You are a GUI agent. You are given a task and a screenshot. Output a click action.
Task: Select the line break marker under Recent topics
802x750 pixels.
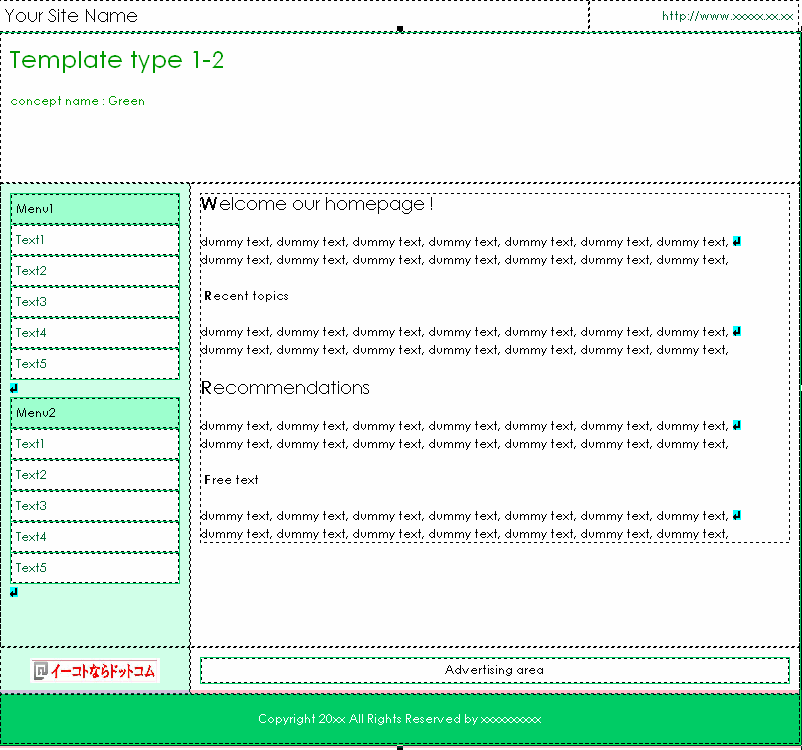(737, 331)
